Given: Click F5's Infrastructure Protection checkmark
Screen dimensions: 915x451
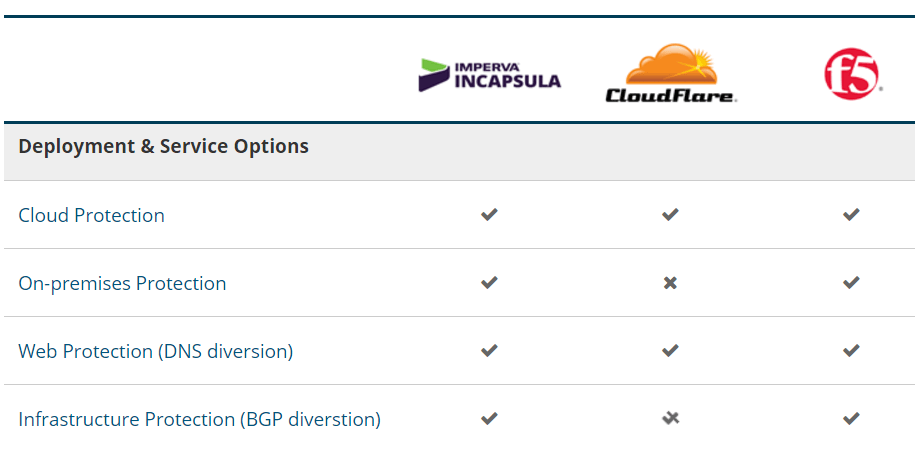Looking at the screenshot, I should (x=851, y=419).
